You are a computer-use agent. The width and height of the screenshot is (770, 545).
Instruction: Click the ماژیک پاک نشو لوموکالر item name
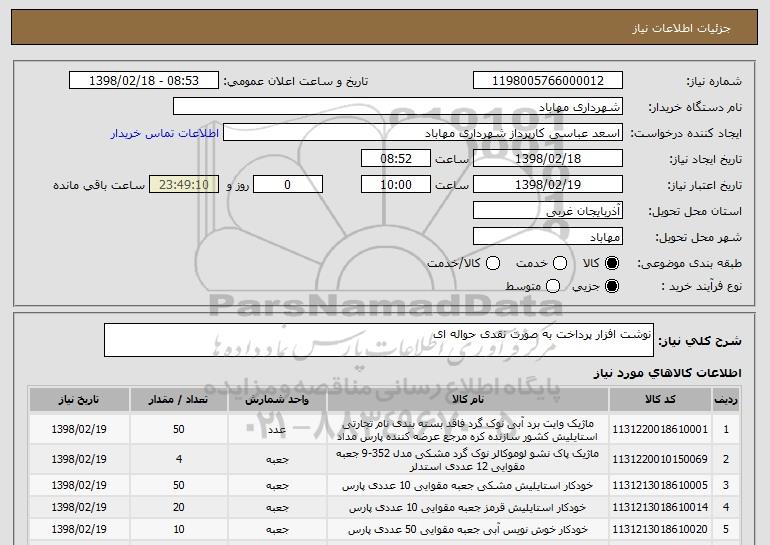pyautogui.click(x=468, y=460)
